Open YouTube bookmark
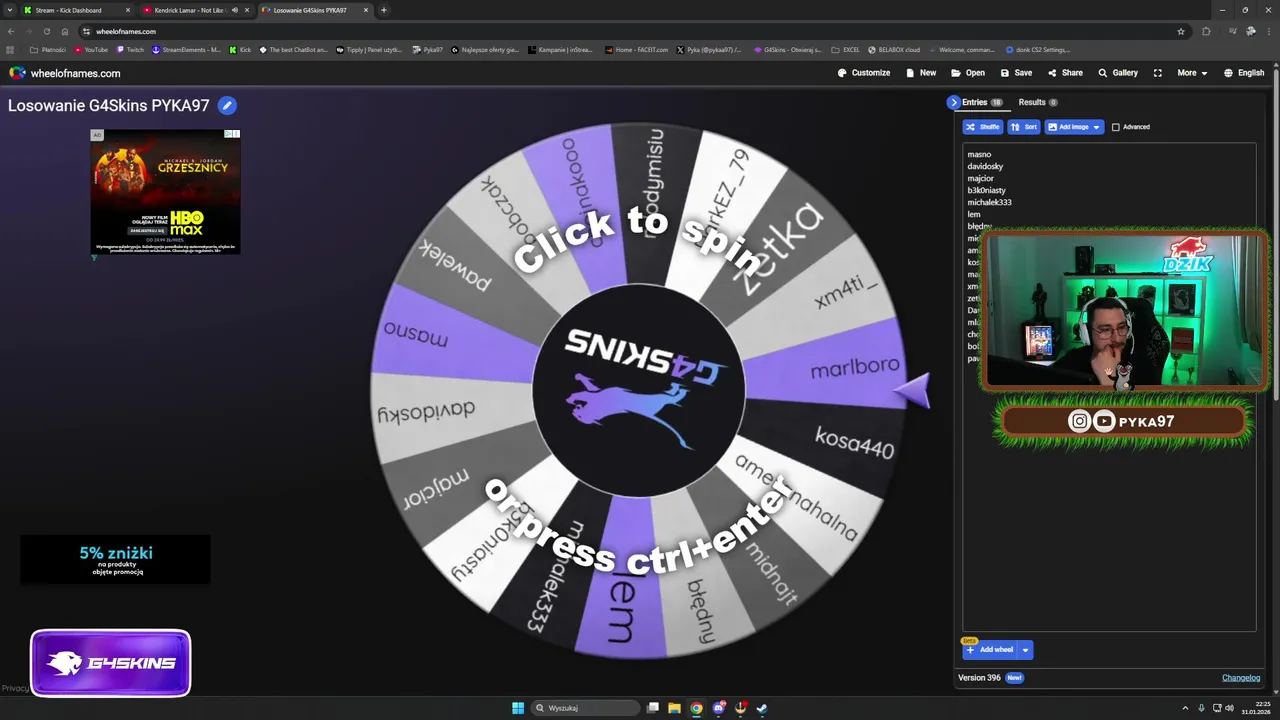Screen dimensions: 1280x720 coord(91,49)
